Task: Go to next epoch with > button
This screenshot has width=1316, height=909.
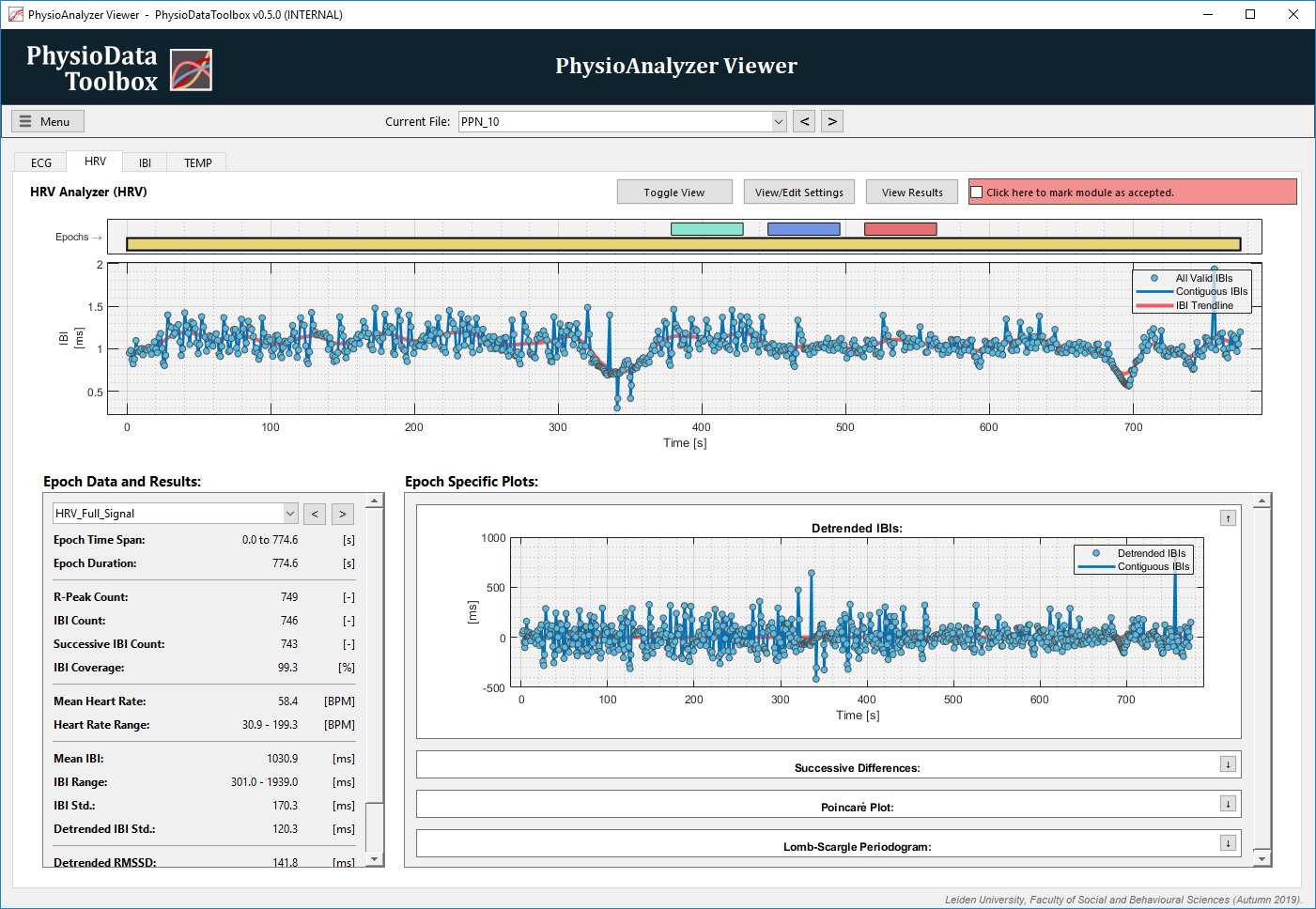Action: click(343, 514)
